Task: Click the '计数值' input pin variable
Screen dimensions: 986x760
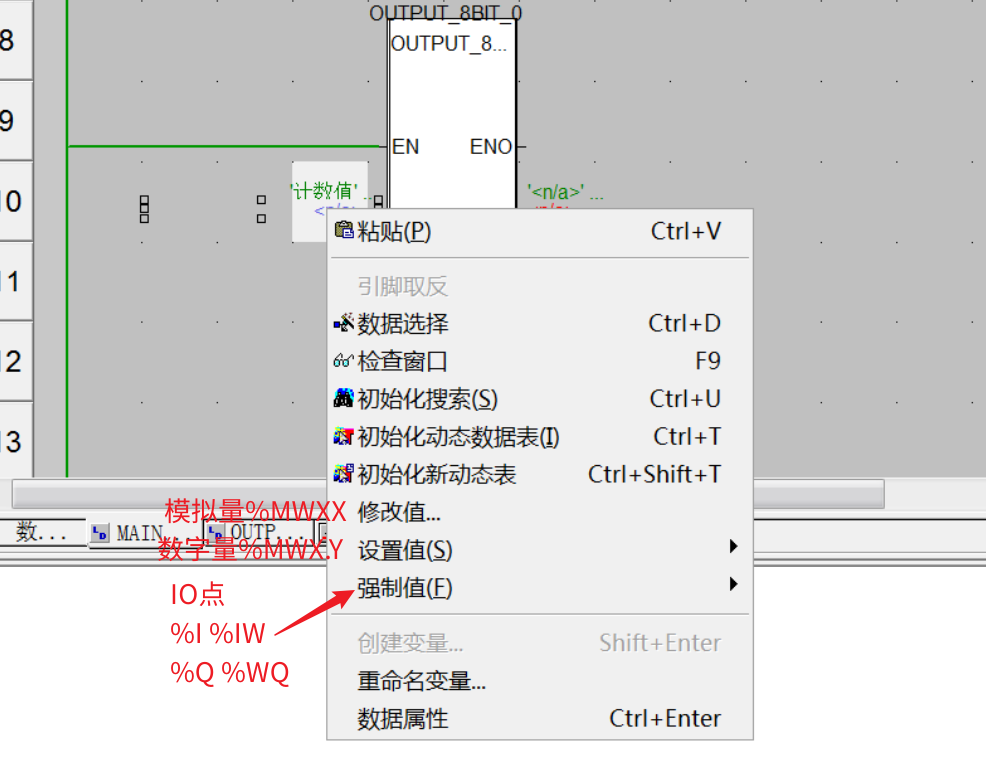Action: [x=324, y=190]
